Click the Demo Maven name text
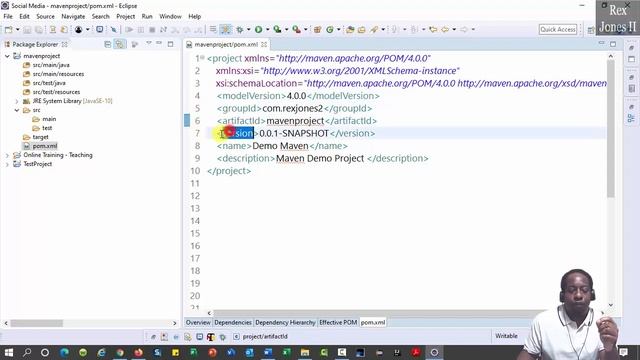This screenshot has height=360, width=640. (x=280, y=146)
